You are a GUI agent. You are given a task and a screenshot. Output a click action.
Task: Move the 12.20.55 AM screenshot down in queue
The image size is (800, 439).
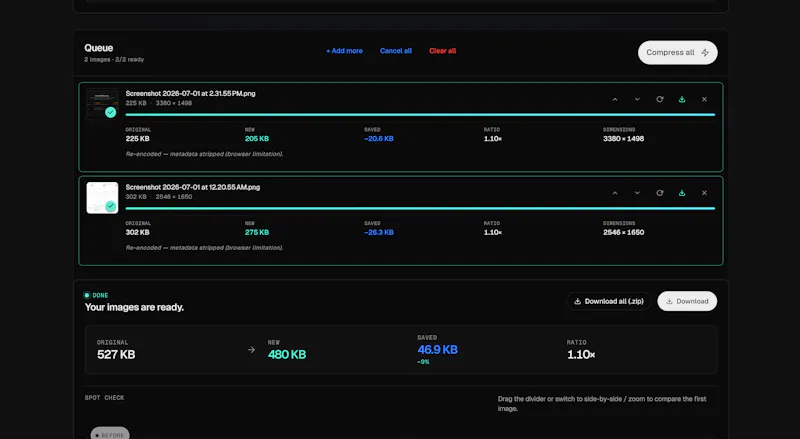pos(637,193)
